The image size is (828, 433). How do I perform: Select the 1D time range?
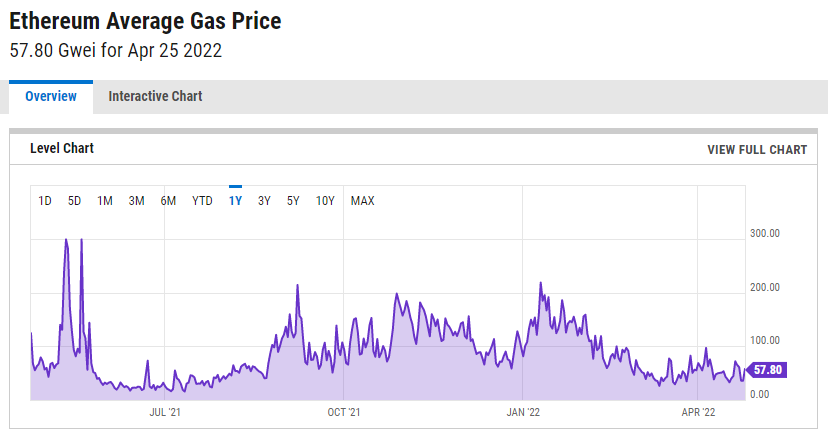45,201
